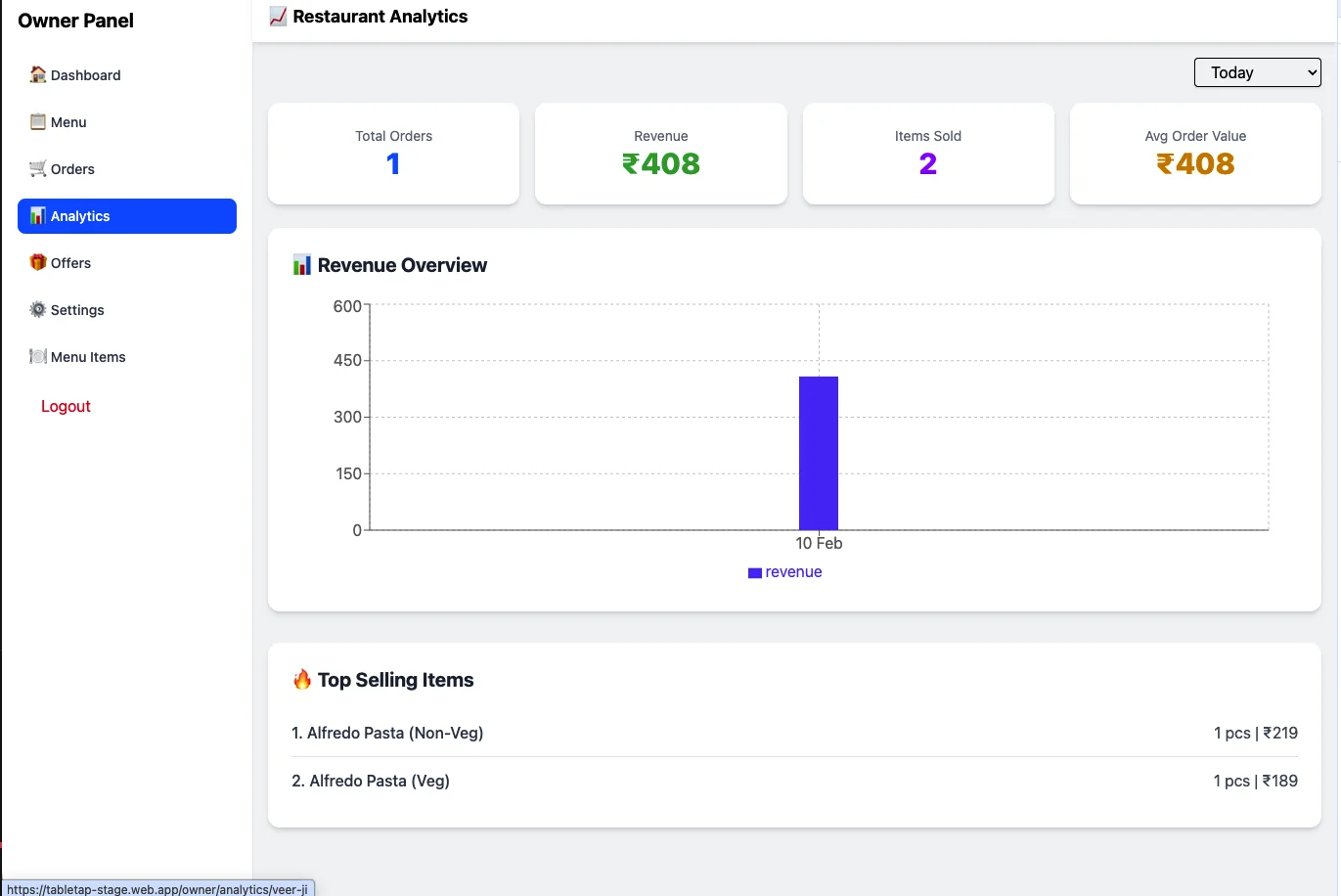Click the blue revenue legend swatch
Image resolution: width=1341 pixels, height=896 pixels.
(x=753, y=571)
